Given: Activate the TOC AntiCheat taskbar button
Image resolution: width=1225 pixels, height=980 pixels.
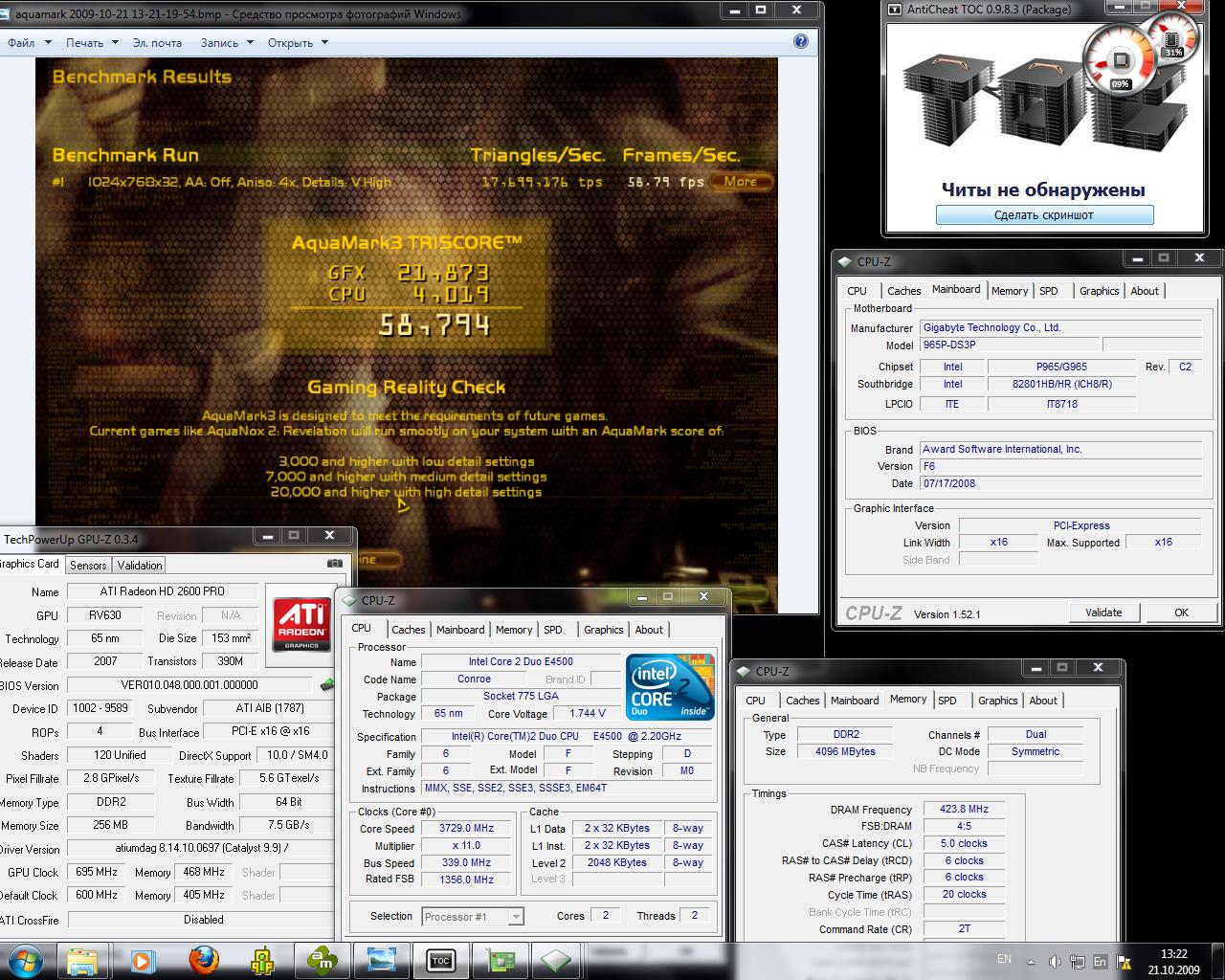Looking at the screenshot, I should click(440, 960).
